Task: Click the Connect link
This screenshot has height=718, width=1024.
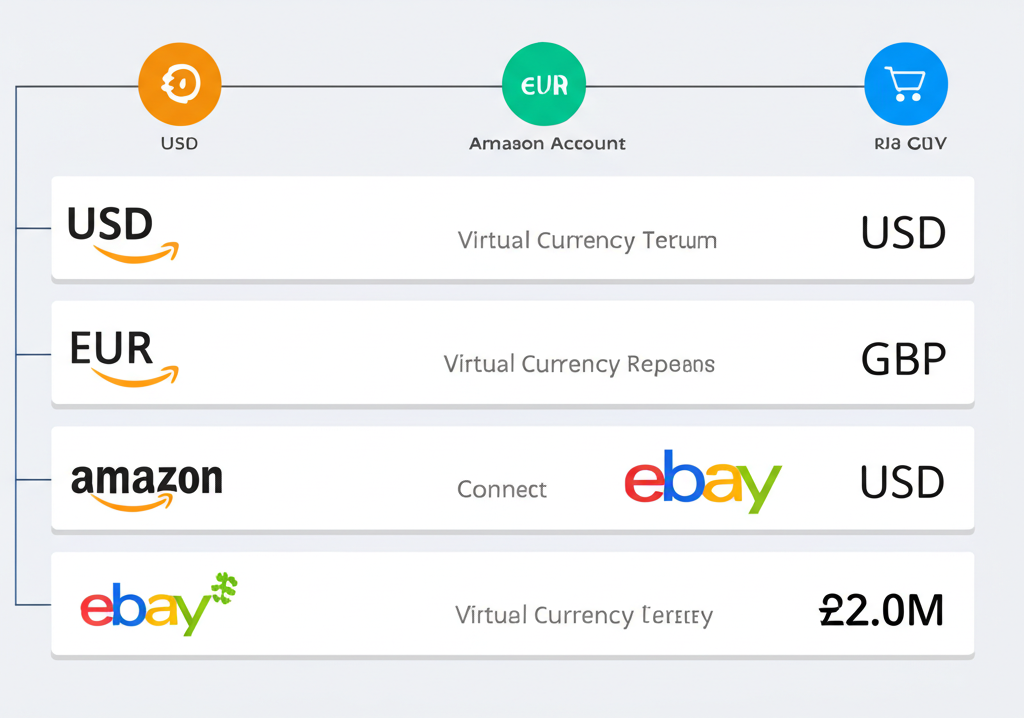Action: 502,489
